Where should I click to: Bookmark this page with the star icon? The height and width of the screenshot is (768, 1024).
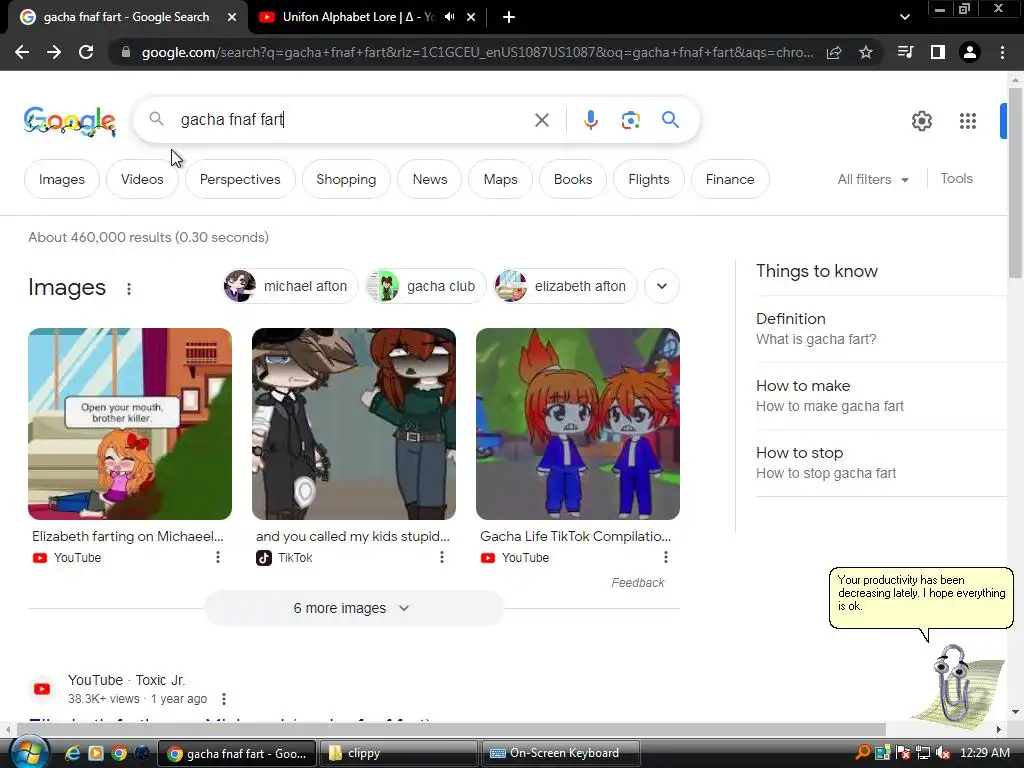click(x=865, y=52)
